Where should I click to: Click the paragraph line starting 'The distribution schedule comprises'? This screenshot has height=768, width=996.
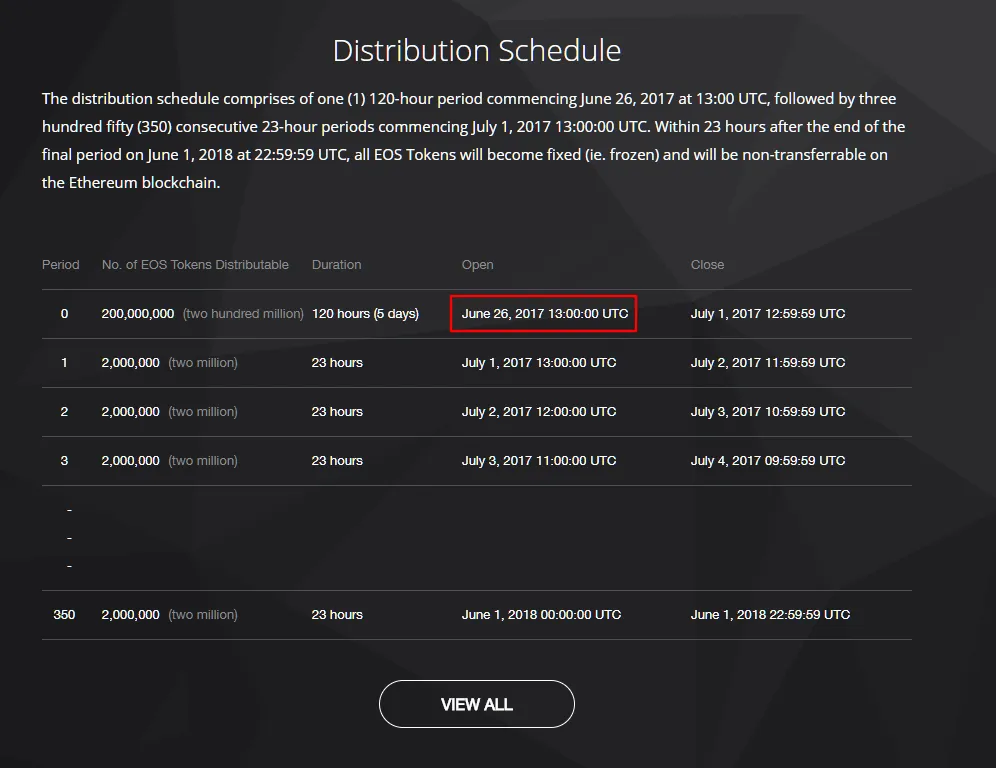click(x=469, y=99)
